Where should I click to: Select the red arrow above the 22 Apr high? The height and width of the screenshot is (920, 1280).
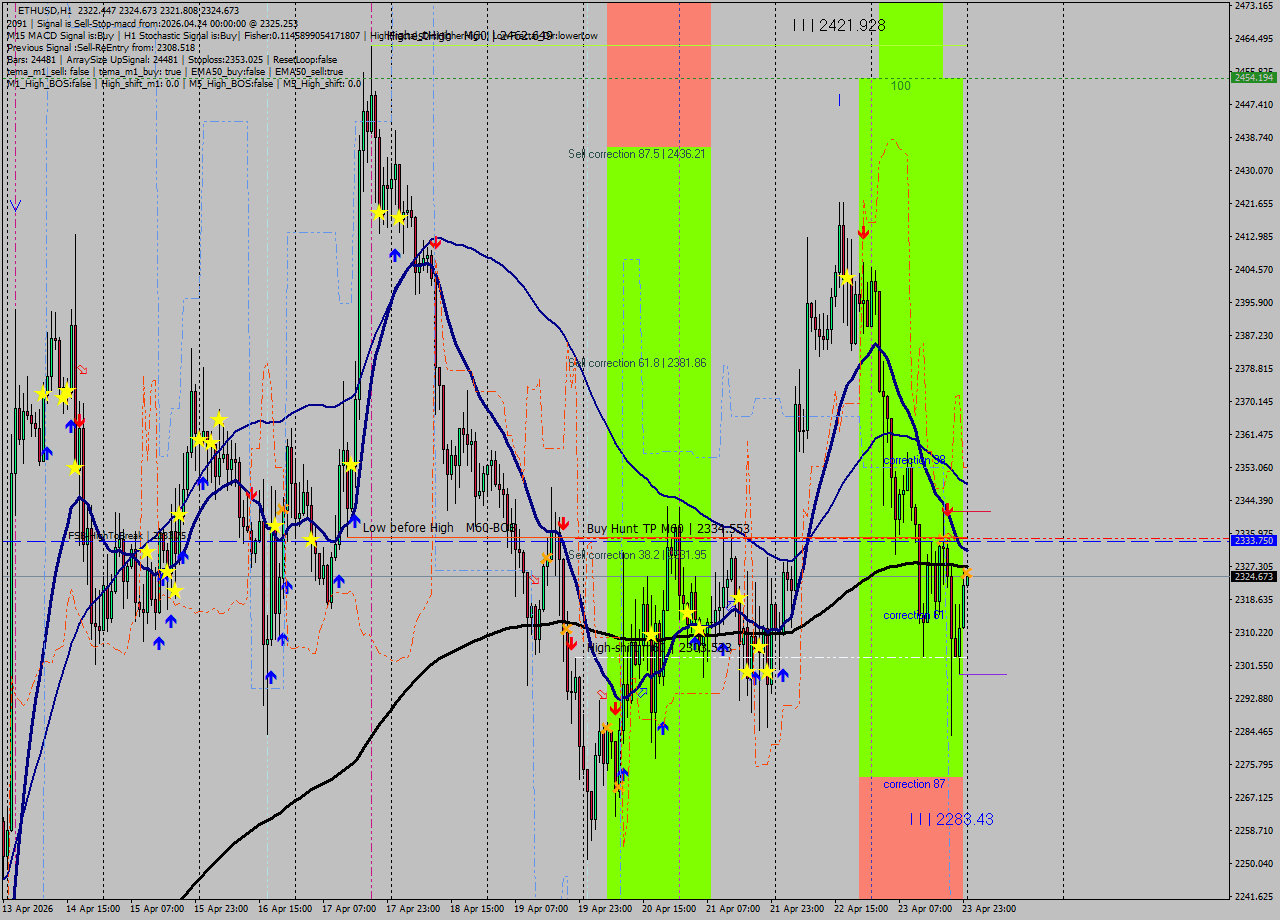[863, 232]
